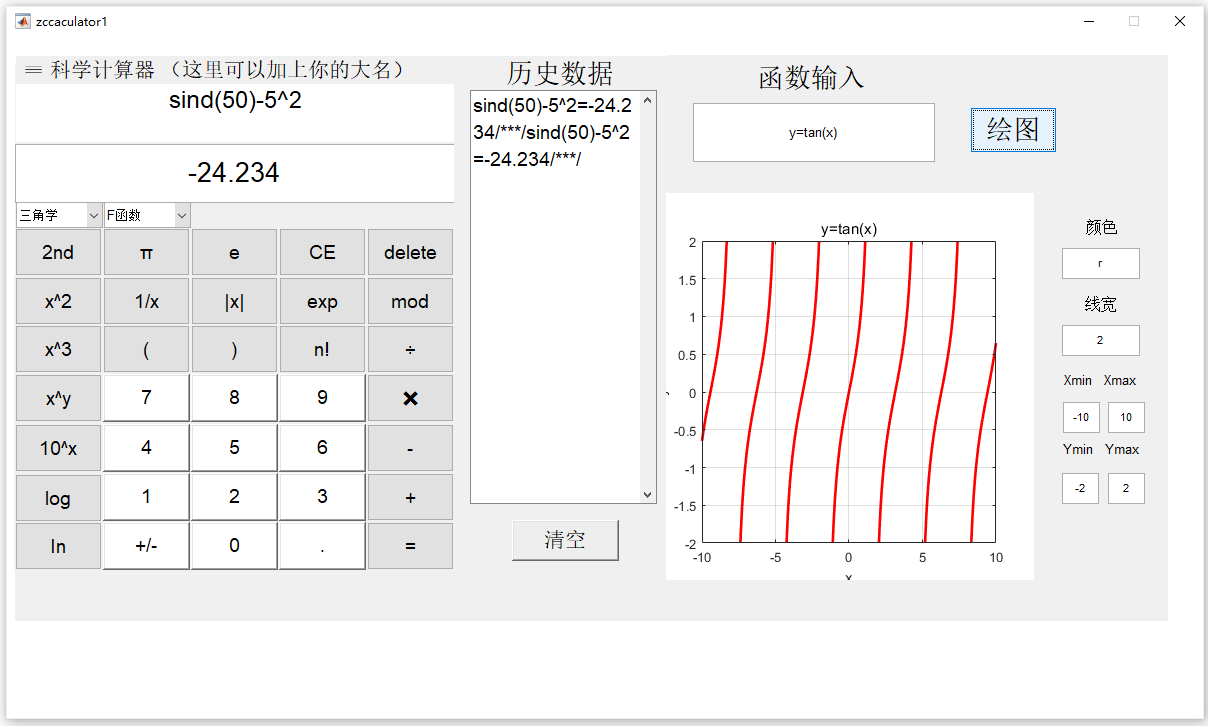Minimize the zccaculator1 window
This screenshot has height=726, width=1208.
[1088, 21]
